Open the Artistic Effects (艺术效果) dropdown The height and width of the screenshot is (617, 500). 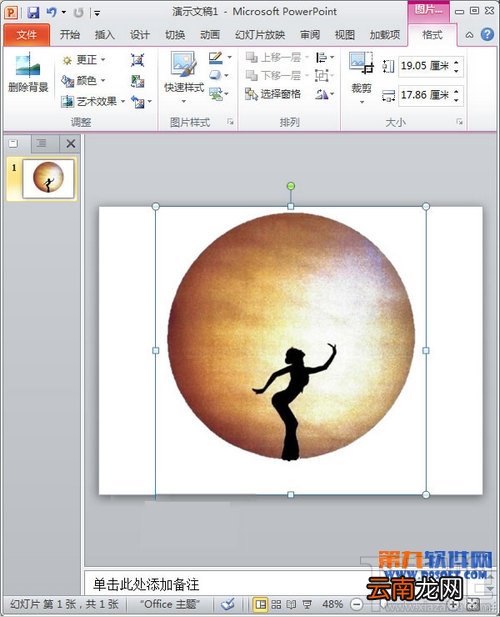(x=93, y=102)
